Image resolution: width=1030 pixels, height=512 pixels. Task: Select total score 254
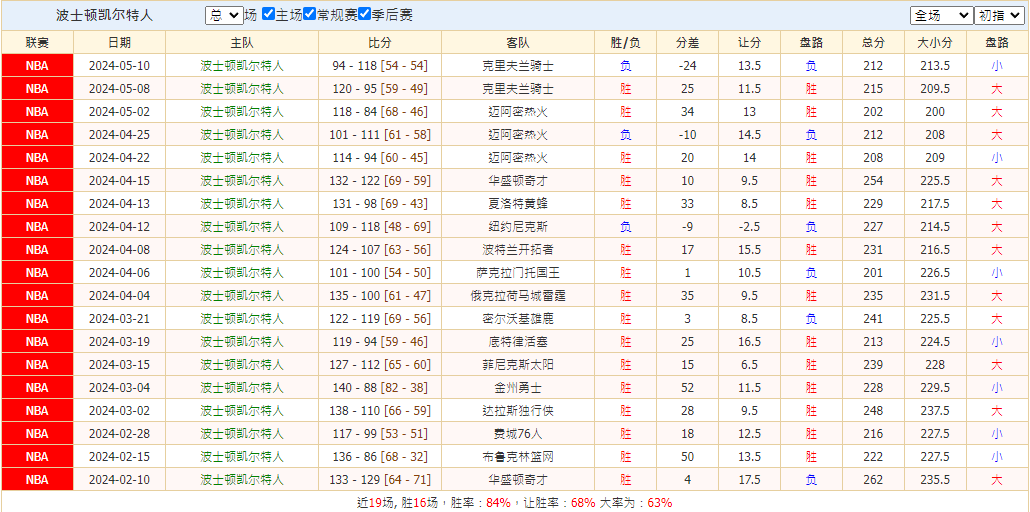(873, 181)
